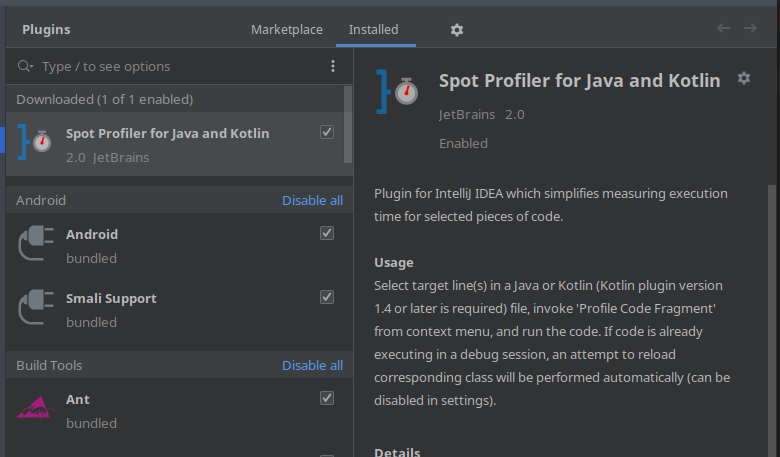Click the Smali Support plug icon
The image size is (780, 457).
[36, 310]
